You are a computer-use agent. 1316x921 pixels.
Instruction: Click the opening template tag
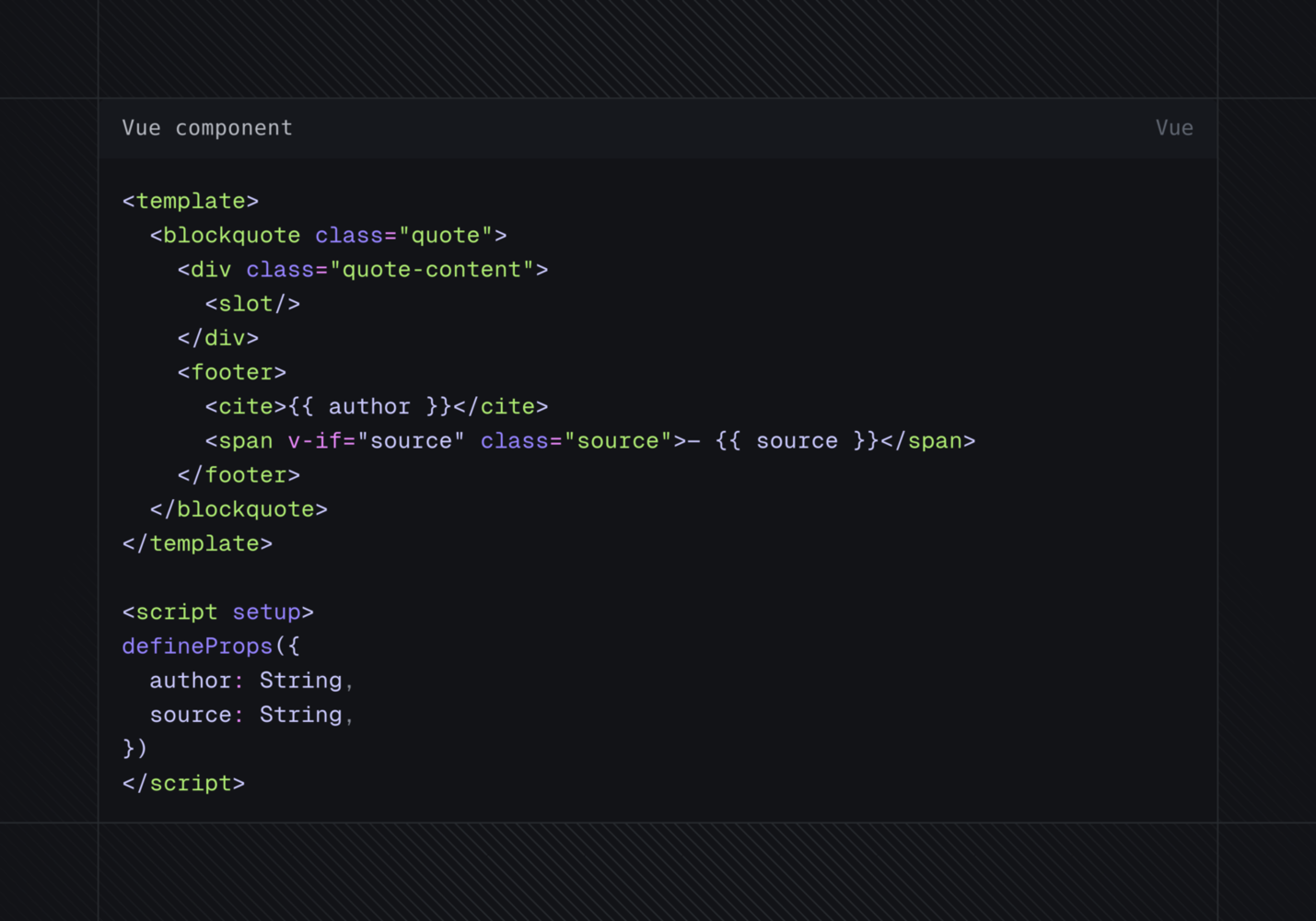tap(190, 200)
